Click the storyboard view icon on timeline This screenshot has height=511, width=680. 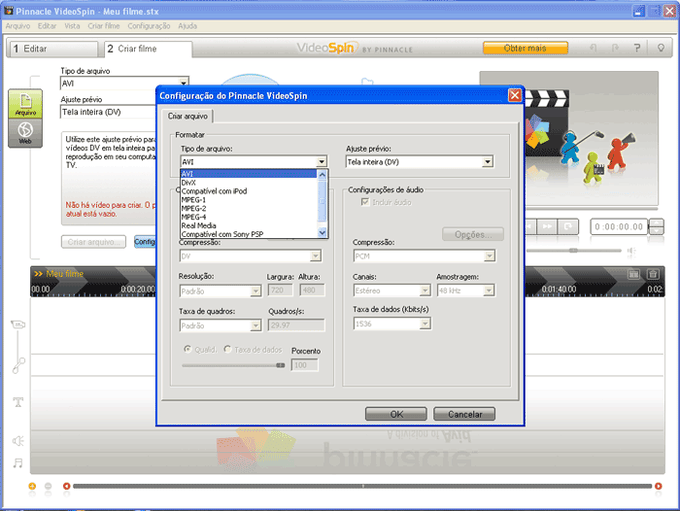point(634,274)
